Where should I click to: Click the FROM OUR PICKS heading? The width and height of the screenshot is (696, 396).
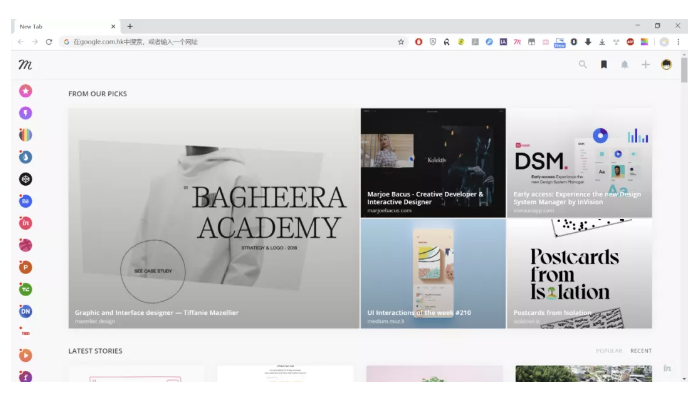(x=98, y=94)
